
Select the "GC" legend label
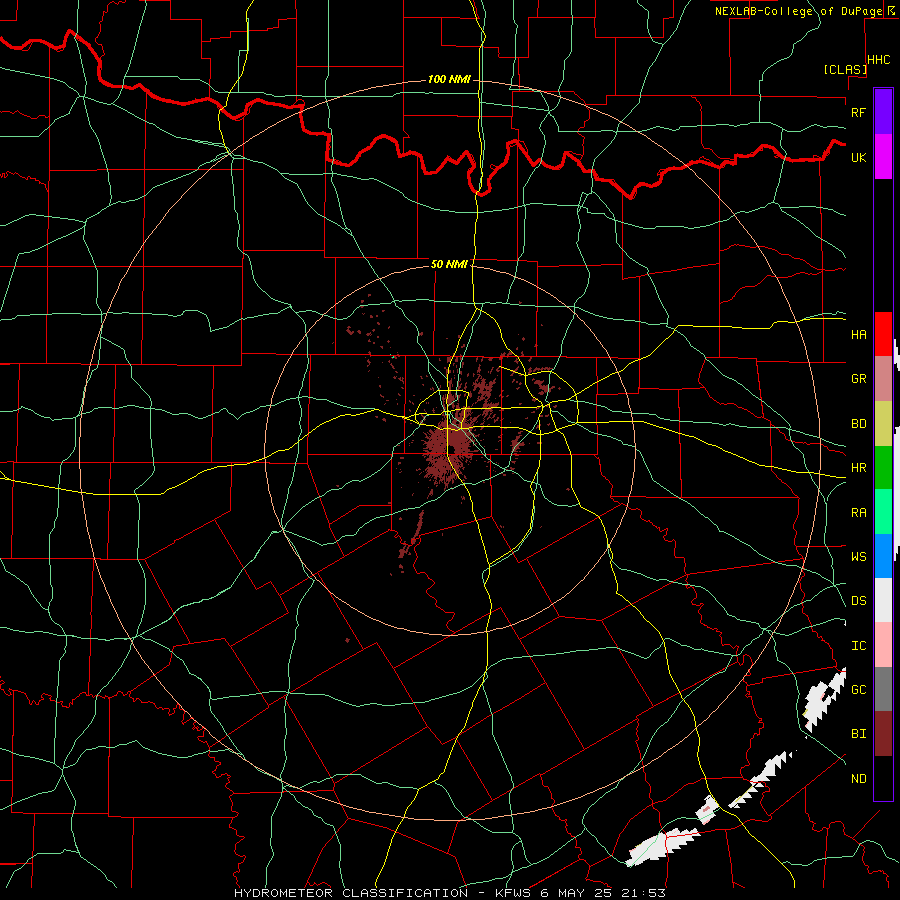pyautogui.click(x=858, y=690)
